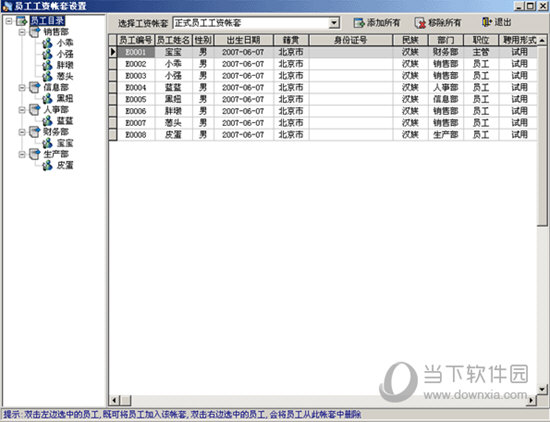The image size is (550, 422).
Task: Click the horizontal scrollbar thumb
Action: pos(126,400)
